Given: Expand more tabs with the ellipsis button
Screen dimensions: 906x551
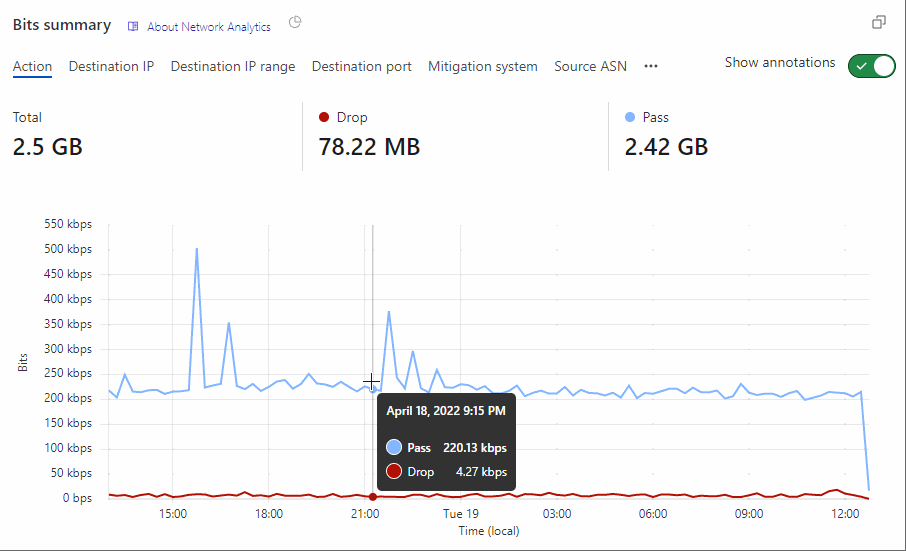Looking at the screenshot, I should [x=651, y=67].
